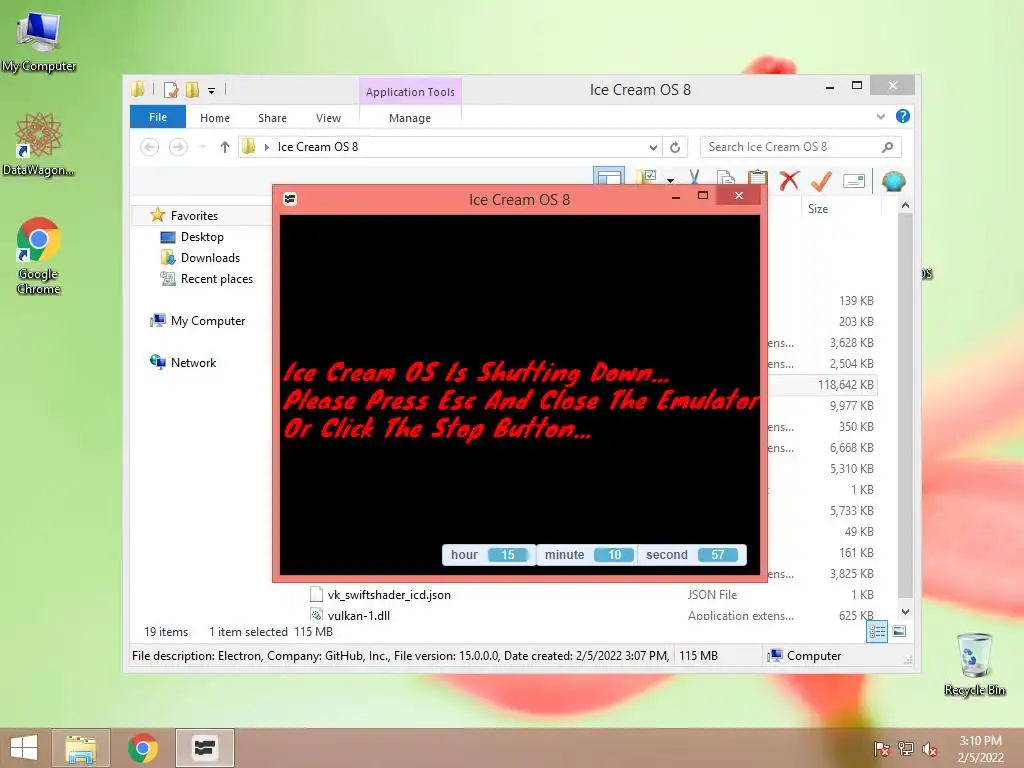Open the Share ribbon tab
This screenshot has height=768, width=1024.
[x=272, y=118]
